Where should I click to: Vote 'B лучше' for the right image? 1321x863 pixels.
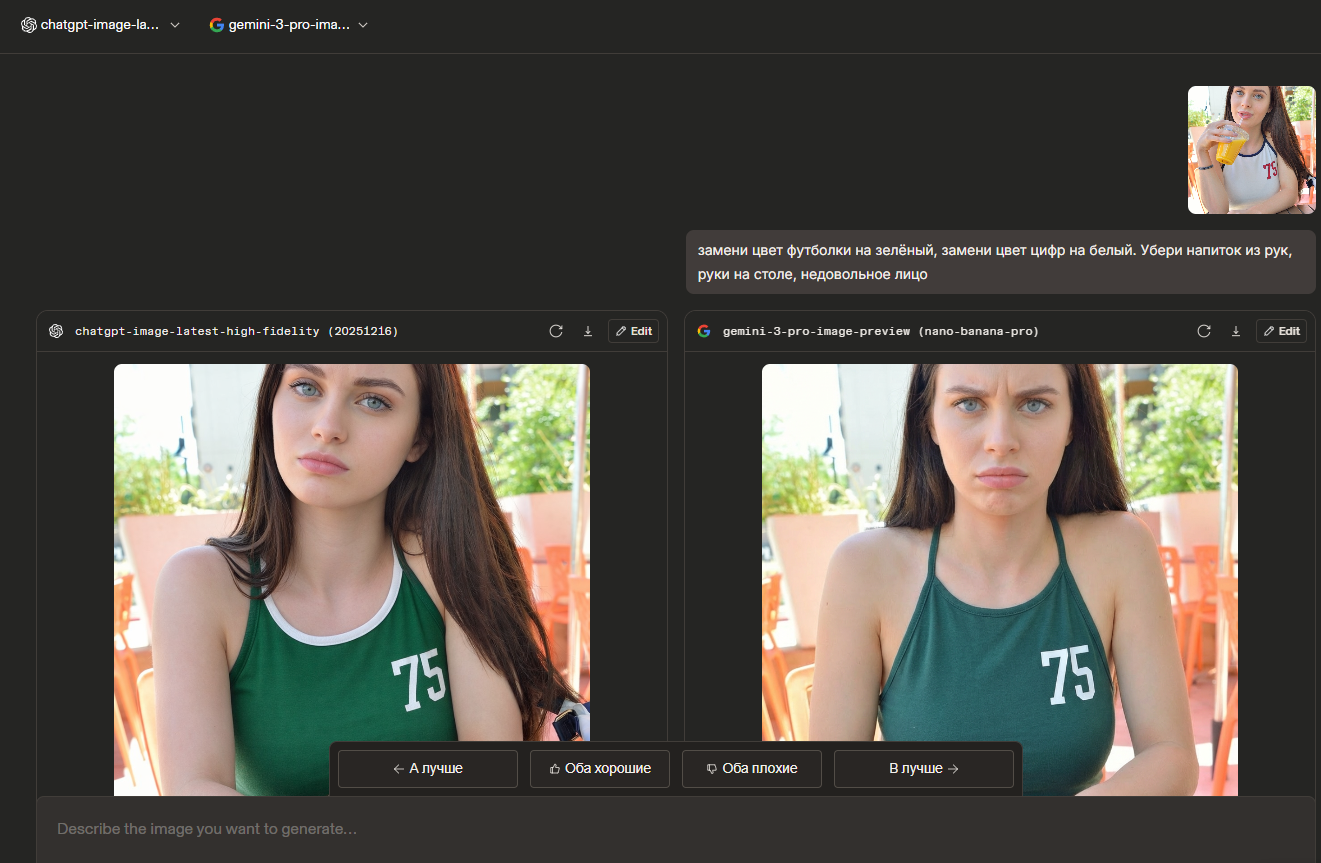(924, 769)
